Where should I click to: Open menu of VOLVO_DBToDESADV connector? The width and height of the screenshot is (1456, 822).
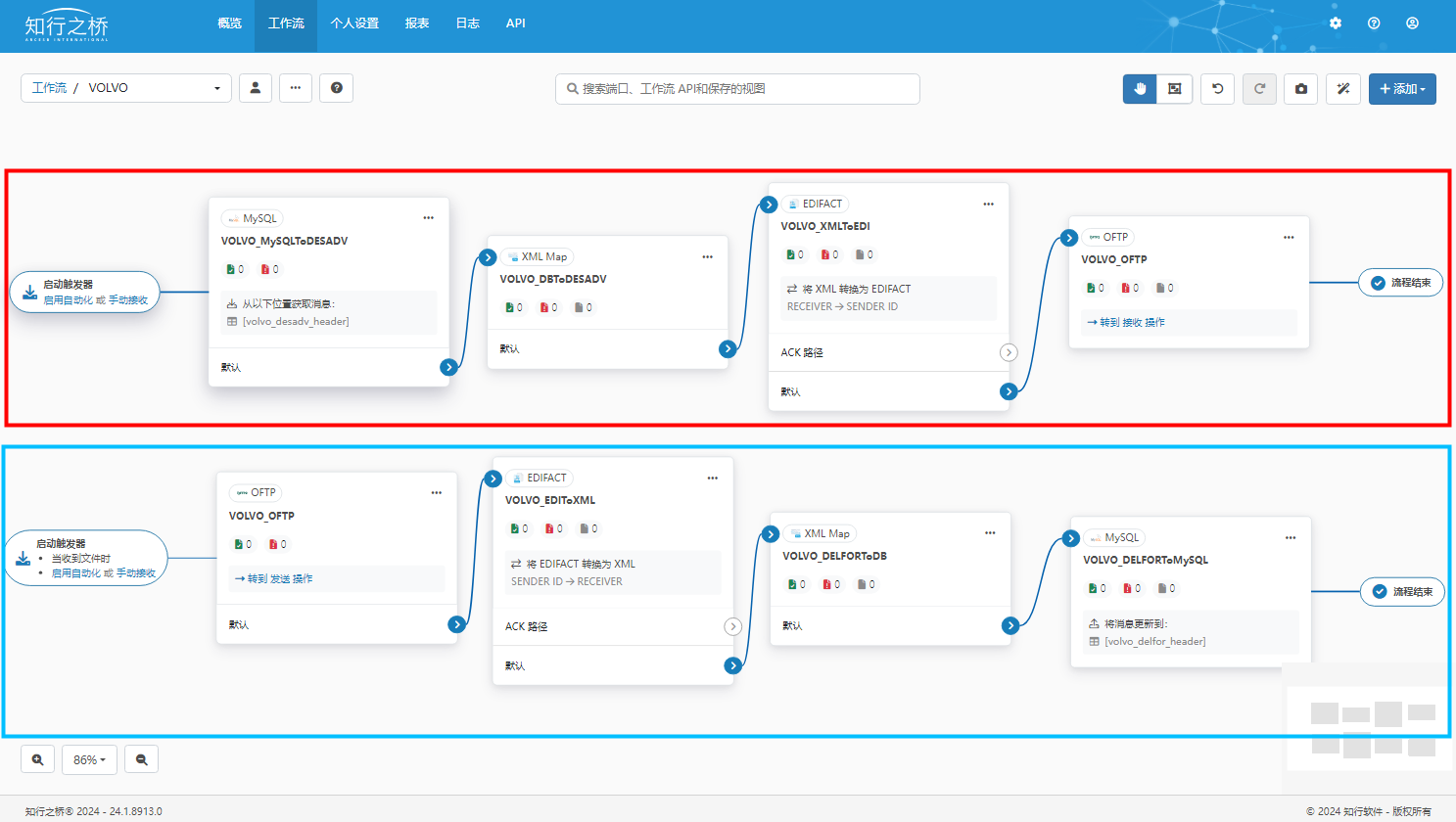pos(707,256)
